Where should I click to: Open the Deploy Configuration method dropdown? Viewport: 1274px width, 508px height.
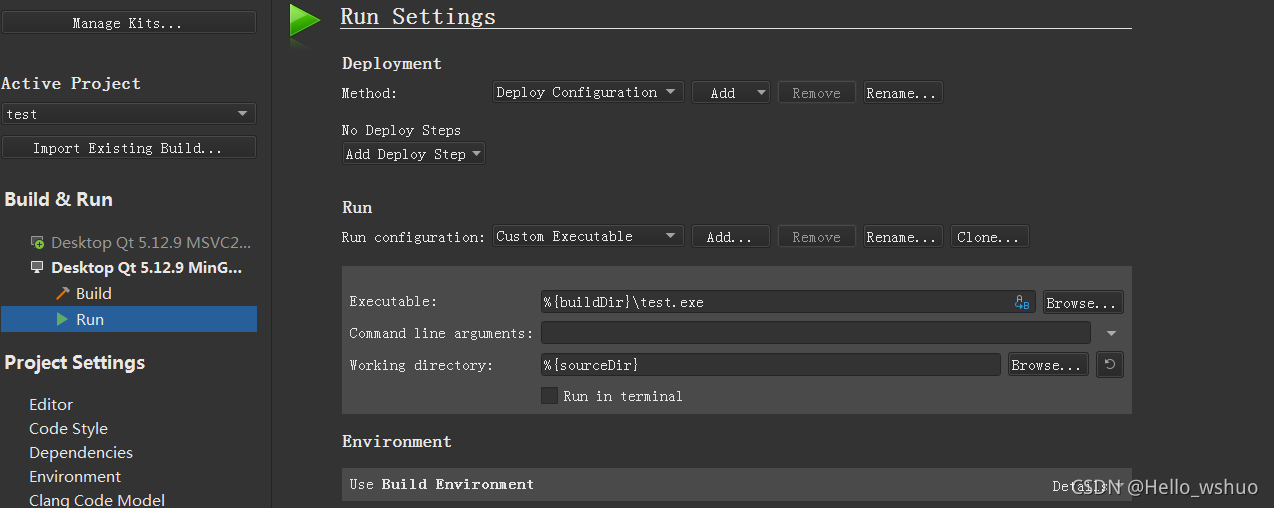[x=588, y=92]
